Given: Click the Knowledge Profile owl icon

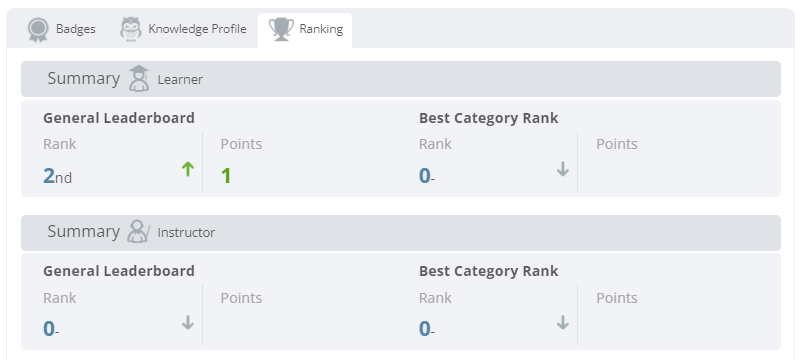Looking at the screenshot, I should pos(131,29).
